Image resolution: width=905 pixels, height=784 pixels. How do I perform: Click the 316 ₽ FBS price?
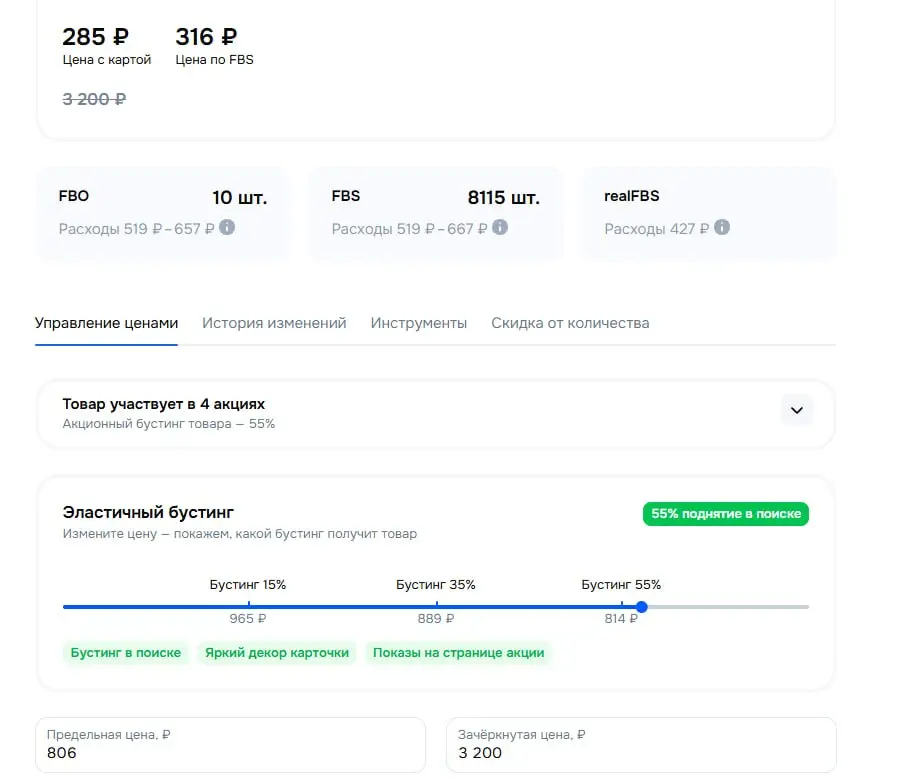point(206,37)
